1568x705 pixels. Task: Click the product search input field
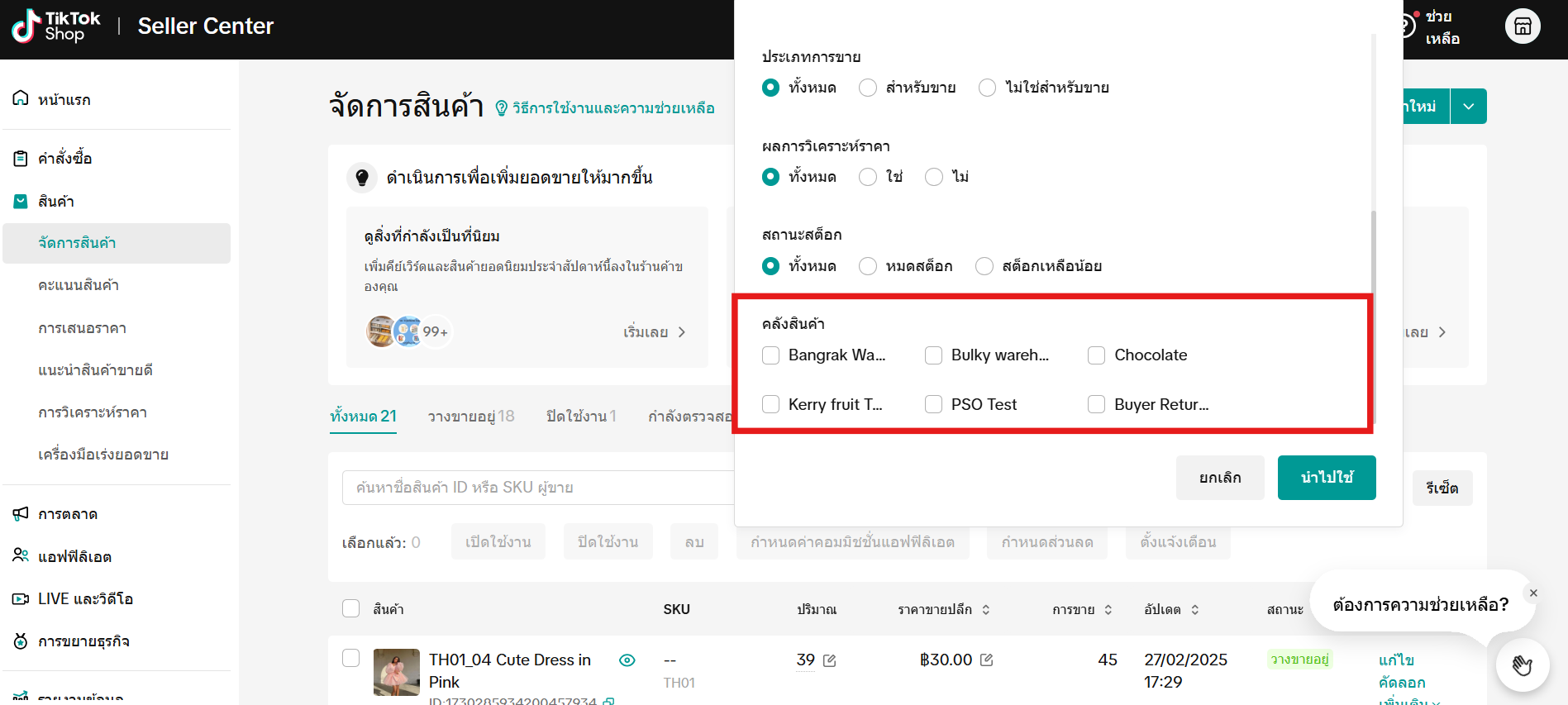537,488
